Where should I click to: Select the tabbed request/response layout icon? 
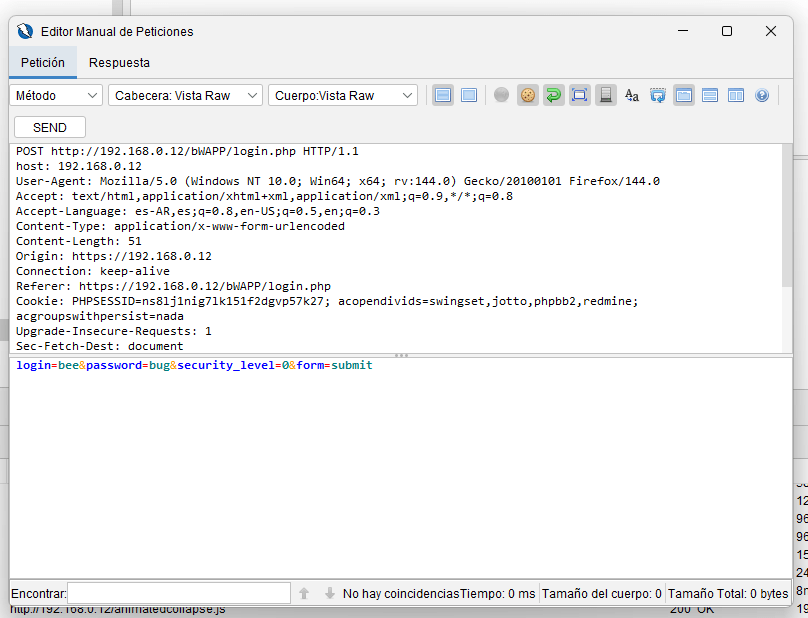pos(684,96)
